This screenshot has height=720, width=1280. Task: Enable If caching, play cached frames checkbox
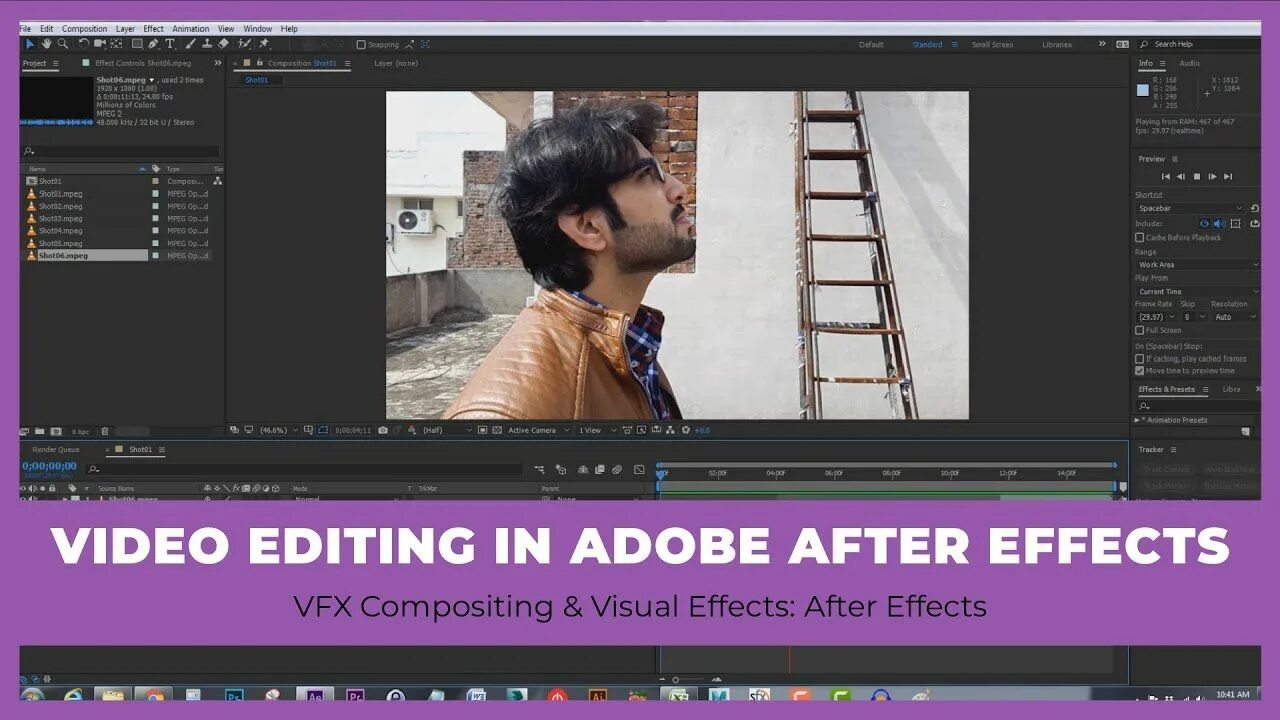(x=1139, y=358)
